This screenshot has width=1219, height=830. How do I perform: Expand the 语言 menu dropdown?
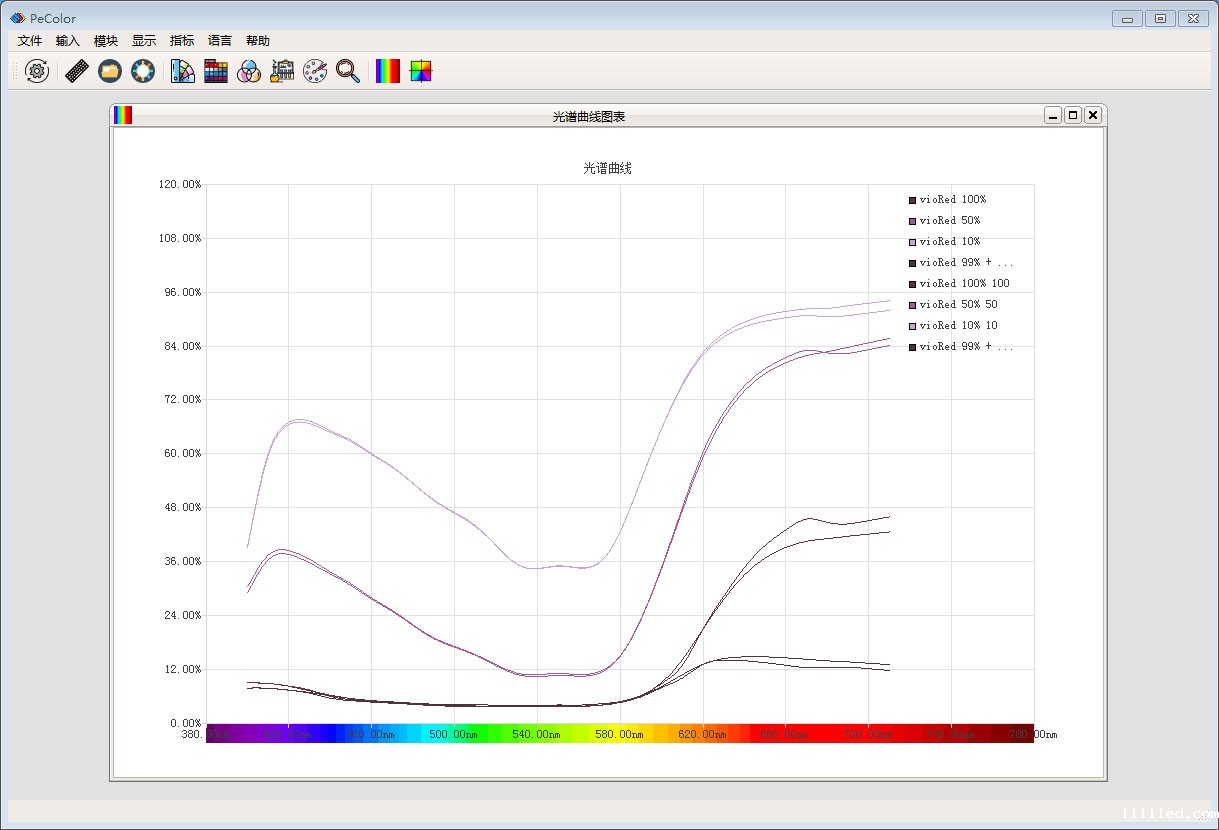click(x=220, y=41)
